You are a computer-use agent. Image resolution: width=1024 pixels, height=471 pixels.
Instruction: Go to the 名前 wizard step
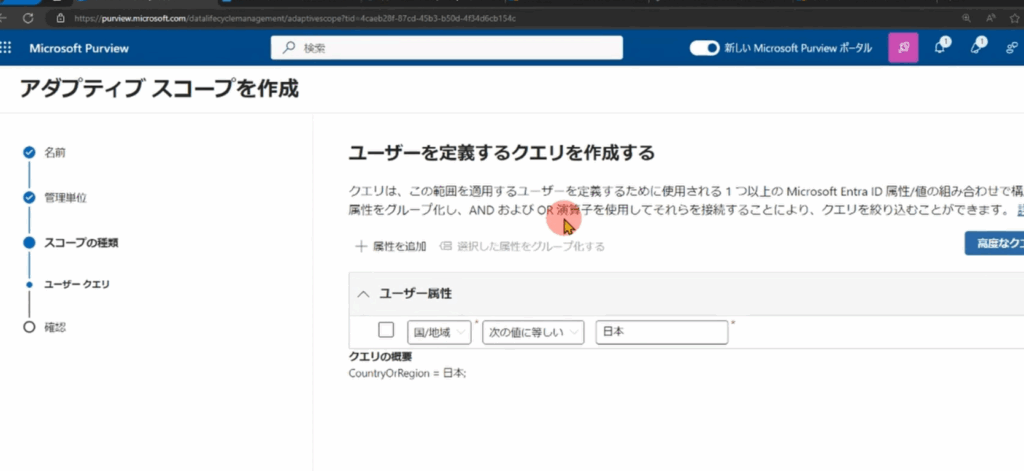[x=56, y=152]
